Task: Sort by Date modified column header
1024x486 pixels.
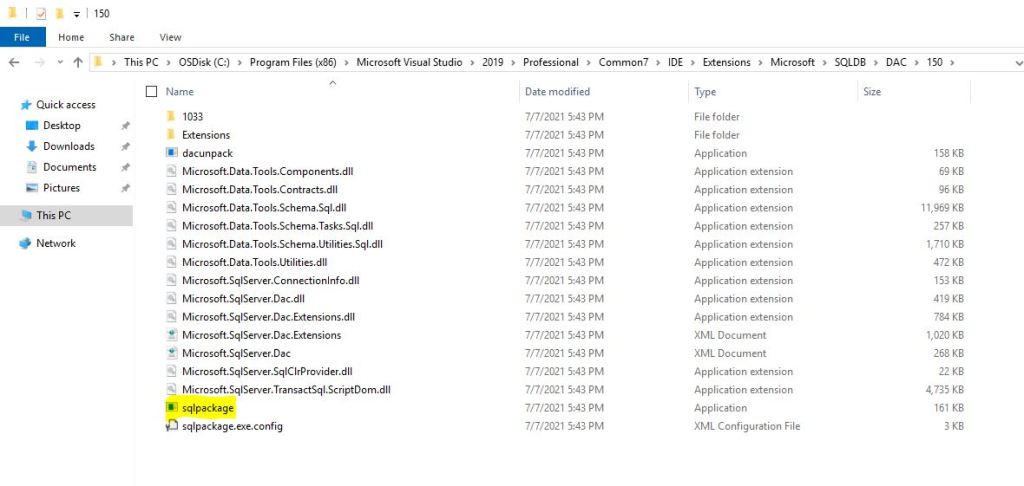Action: click(x=557, y=92)
